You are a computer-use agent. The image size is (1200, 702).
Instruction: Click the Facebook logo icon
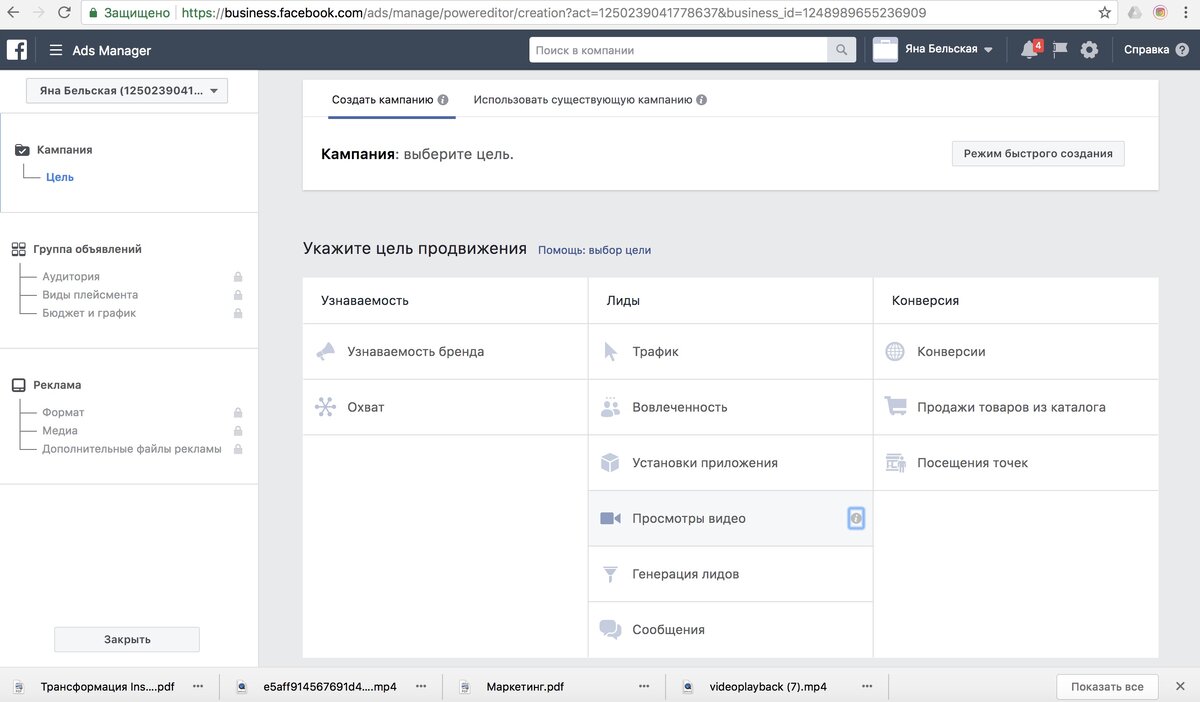(x=17, y=50)
